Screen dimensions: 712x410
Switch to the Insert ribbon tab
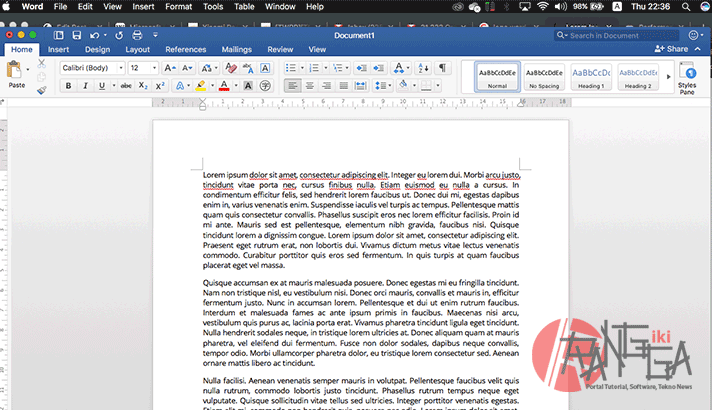tap(58, 49)
